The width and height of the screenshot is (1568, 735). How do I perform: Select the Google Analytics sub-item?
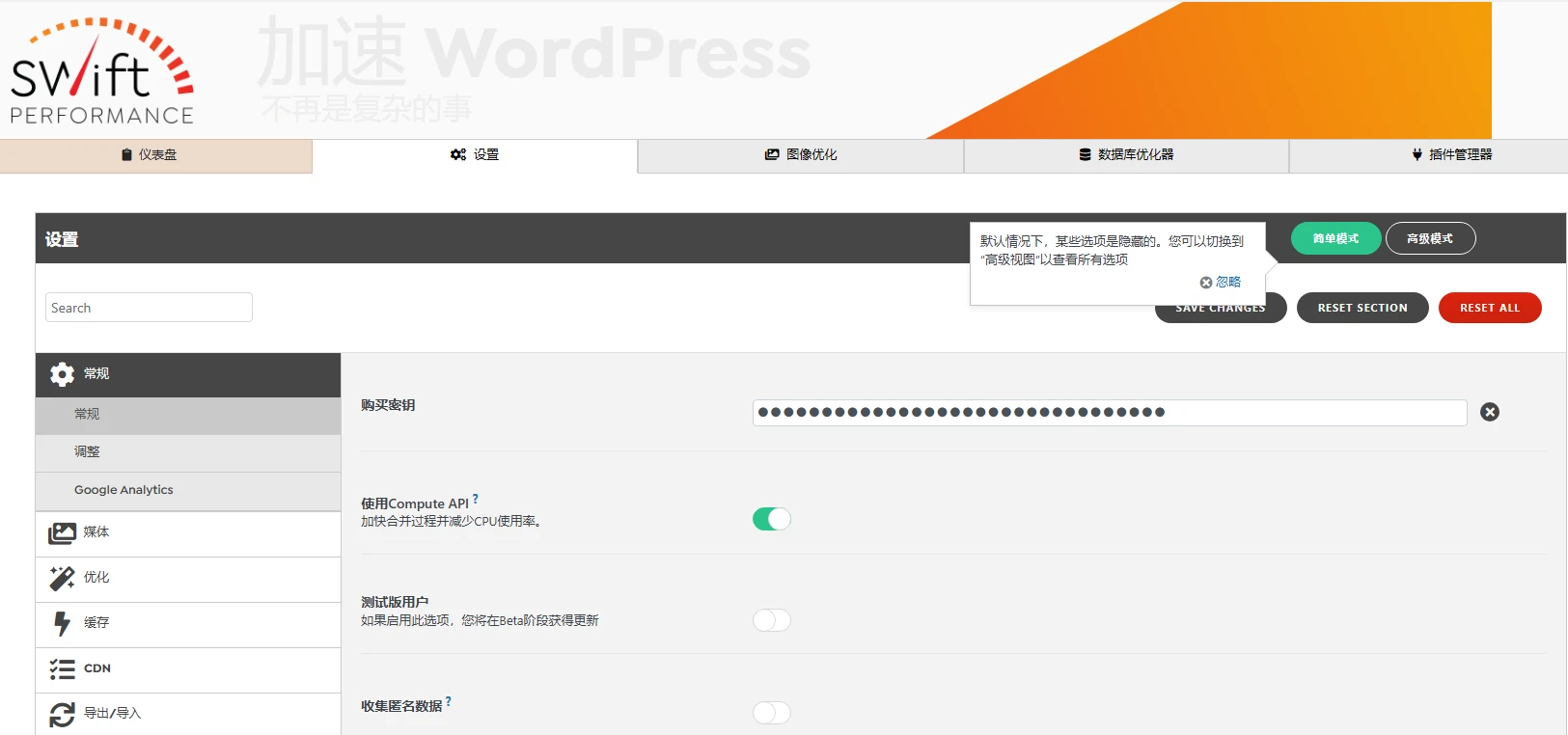[188, 491]
